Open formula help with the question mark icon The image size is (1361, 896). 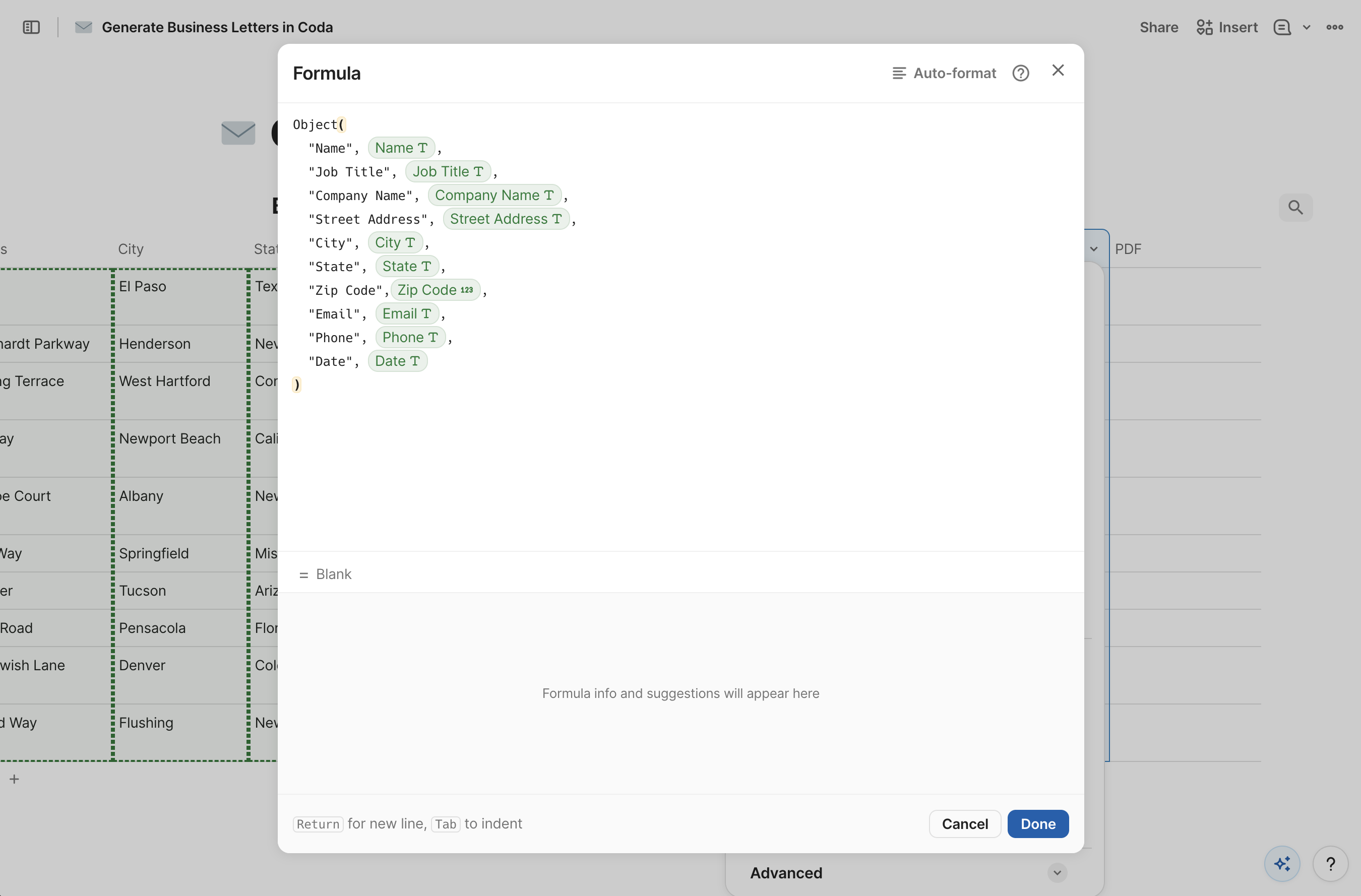click(1022, 73)
